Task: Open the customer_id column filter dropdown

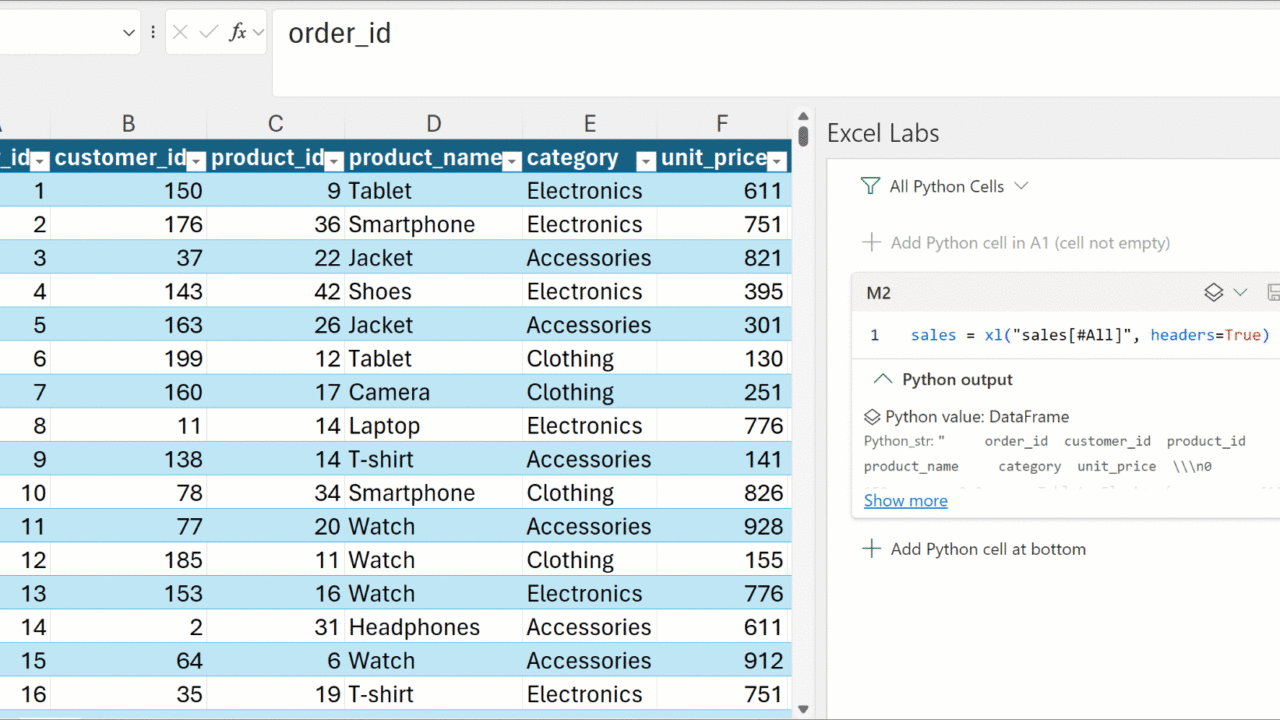Action: coord(196,160)
